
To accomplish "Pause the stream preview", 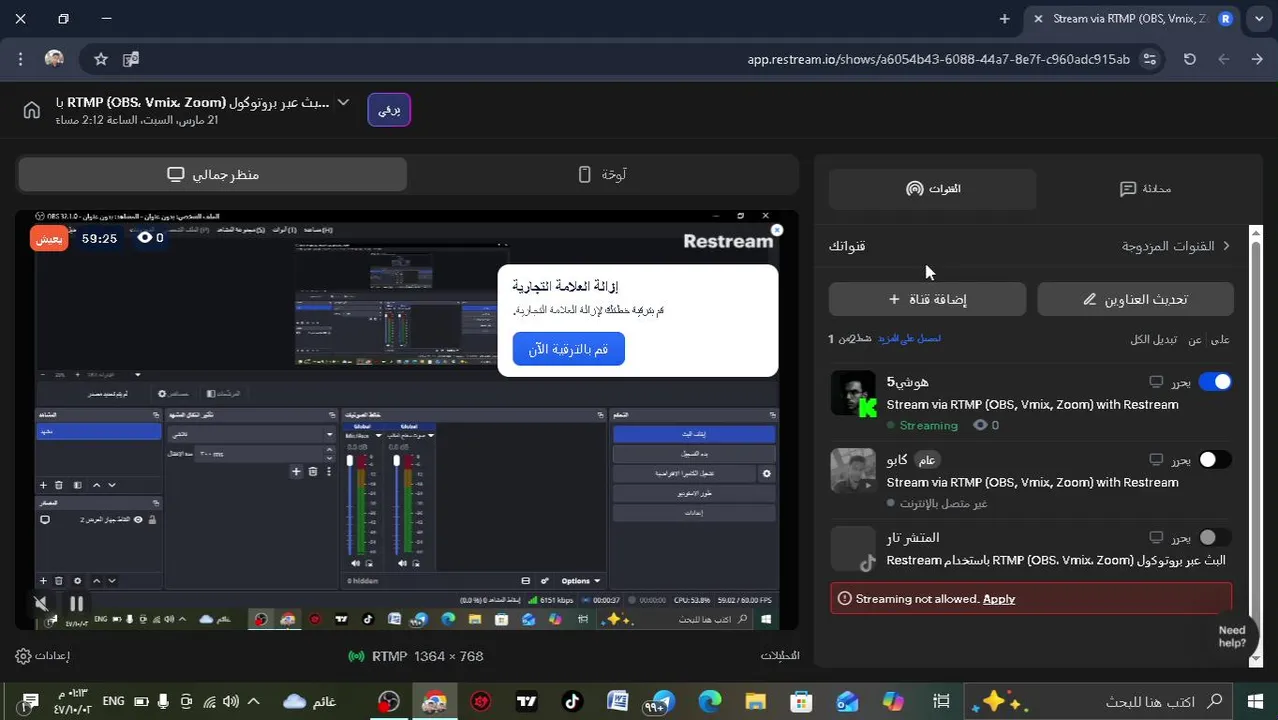I will pyautogui.click(x=76, y=603).
